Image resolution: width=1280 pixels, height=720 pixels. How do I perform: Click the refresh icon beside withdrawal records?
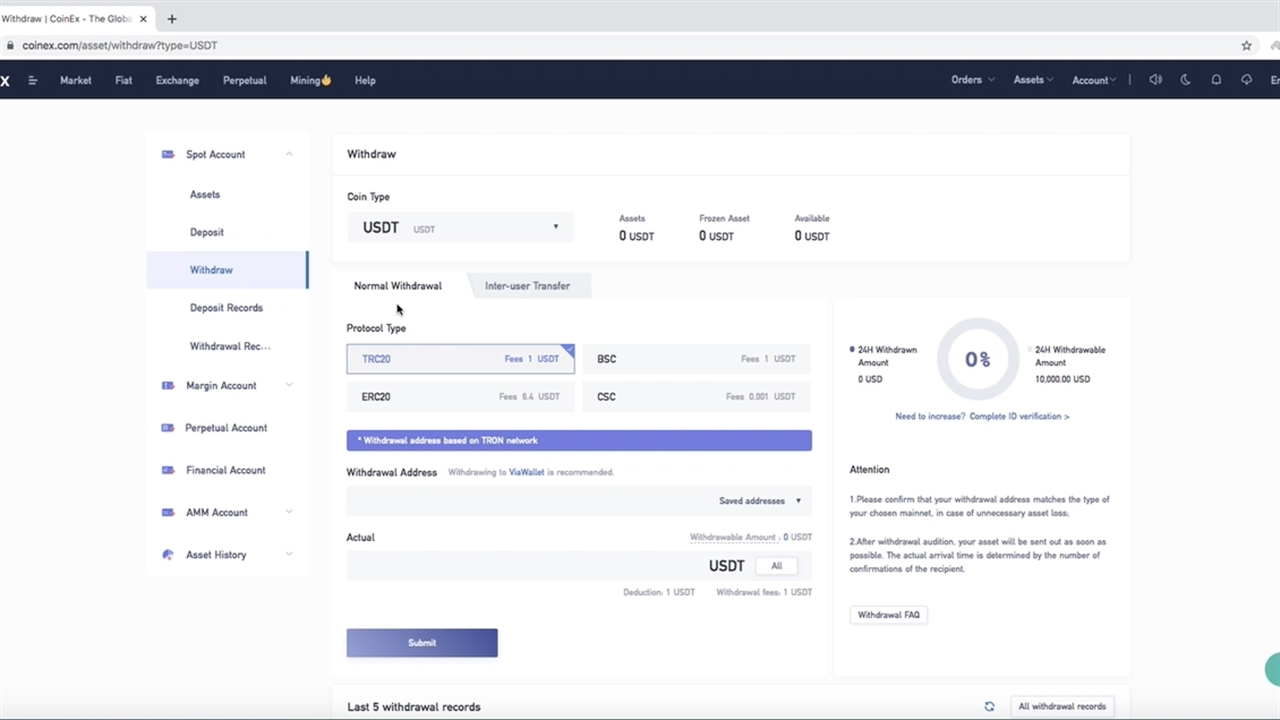(989, 706)
